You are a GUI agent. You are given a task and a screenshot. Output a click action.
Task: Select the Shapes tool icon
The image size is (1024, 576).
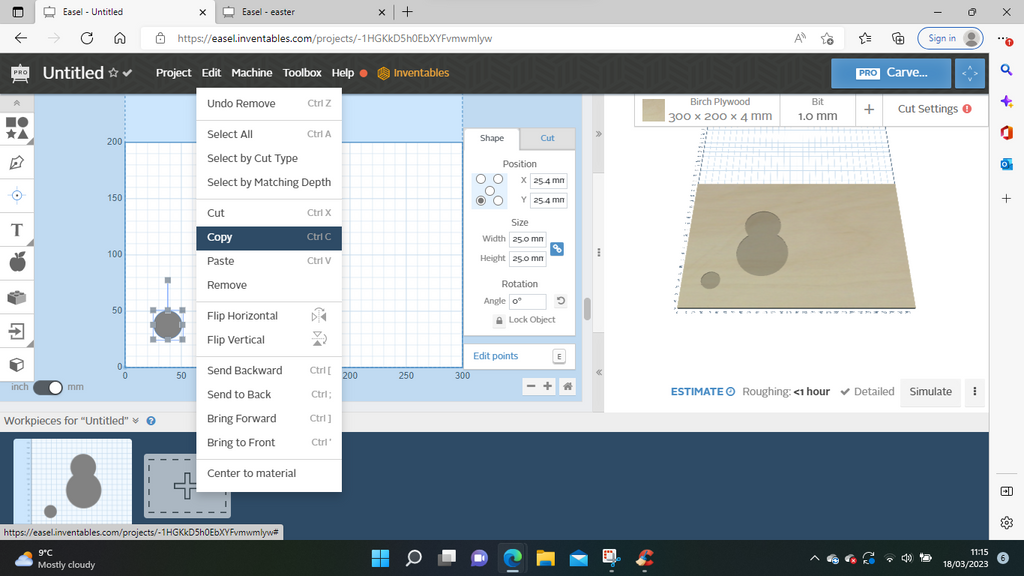click(17, 127)
